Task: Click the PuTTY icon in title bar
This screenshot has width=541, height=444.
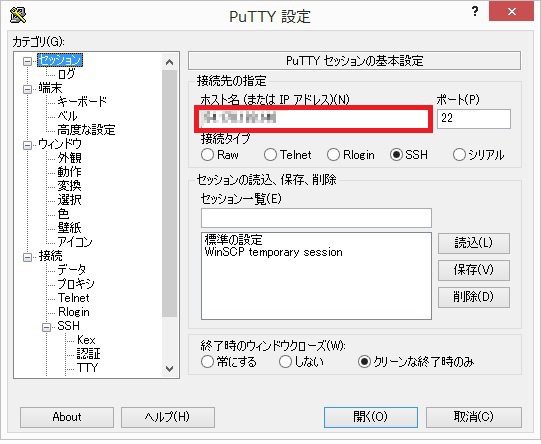Action: pos(18,14)
